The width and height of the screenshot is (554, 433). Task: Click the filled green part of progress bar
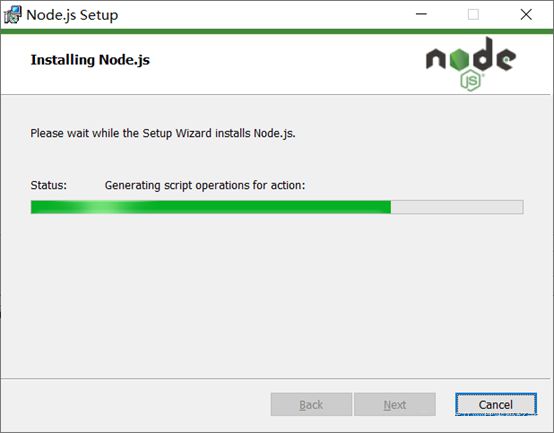point(211,207)
